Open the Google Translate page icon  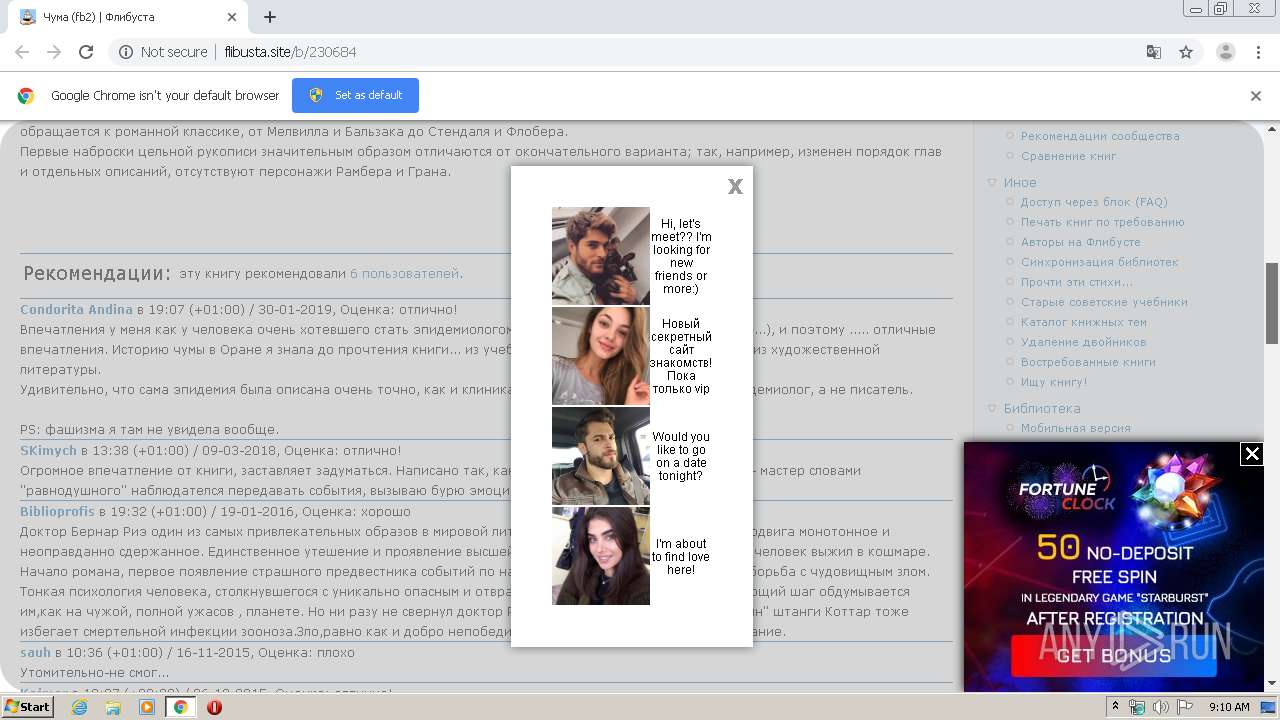click(1154, 52)
